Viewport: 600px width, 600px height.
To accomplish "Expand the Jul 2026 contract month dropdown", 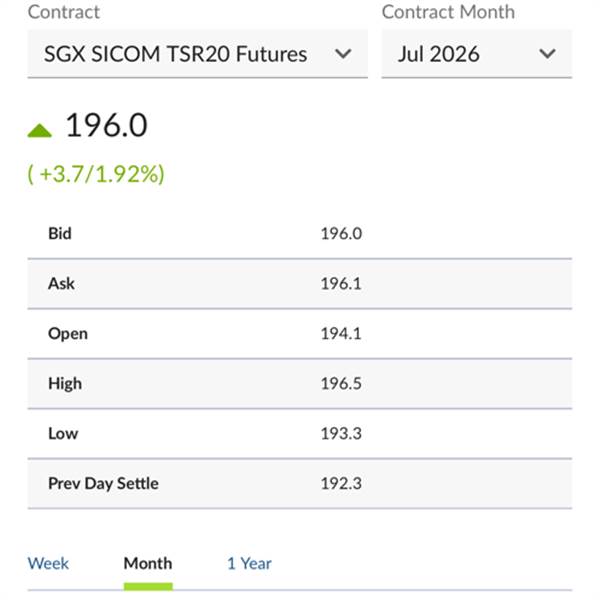I will pos(461,54).
